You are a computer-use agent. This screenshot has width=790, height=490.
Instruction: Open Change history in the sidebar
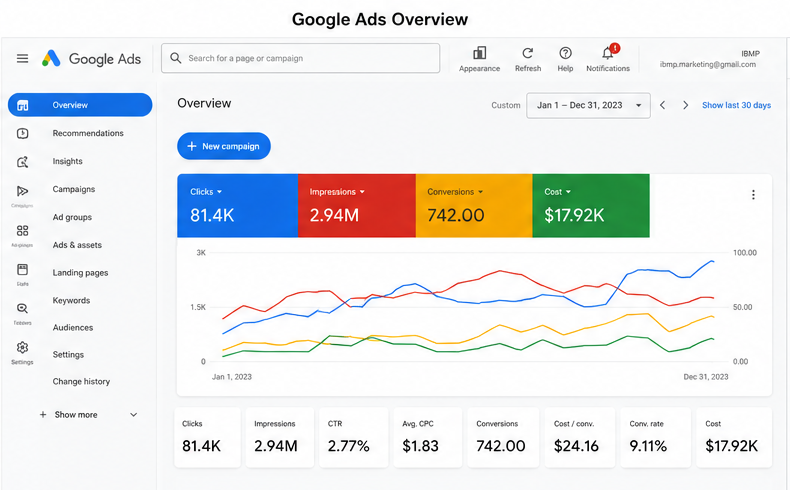(x=81, y=381)
